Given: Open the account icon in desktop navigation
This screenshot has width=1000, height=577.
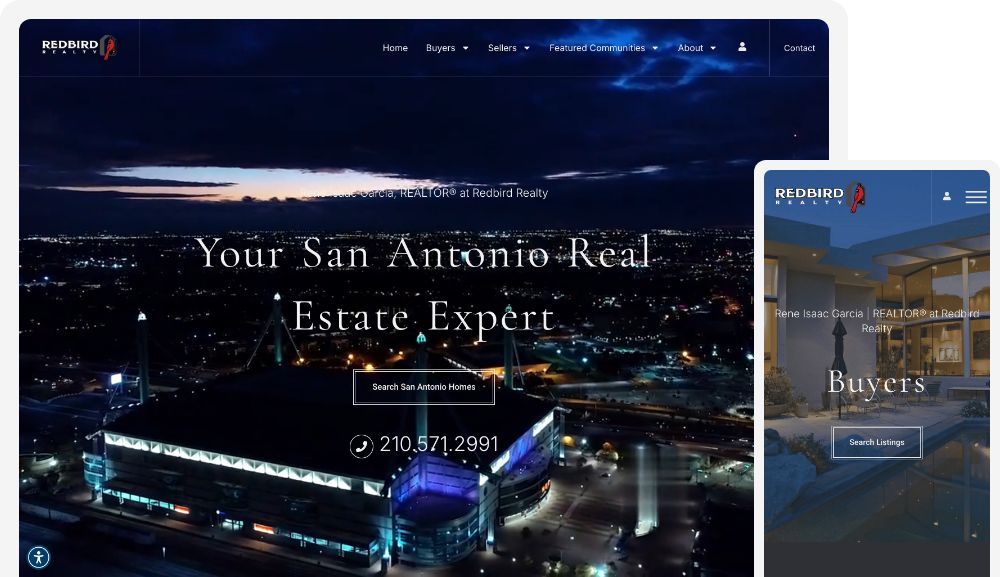Looking at the screenshot, I should [x=741, y=47].
